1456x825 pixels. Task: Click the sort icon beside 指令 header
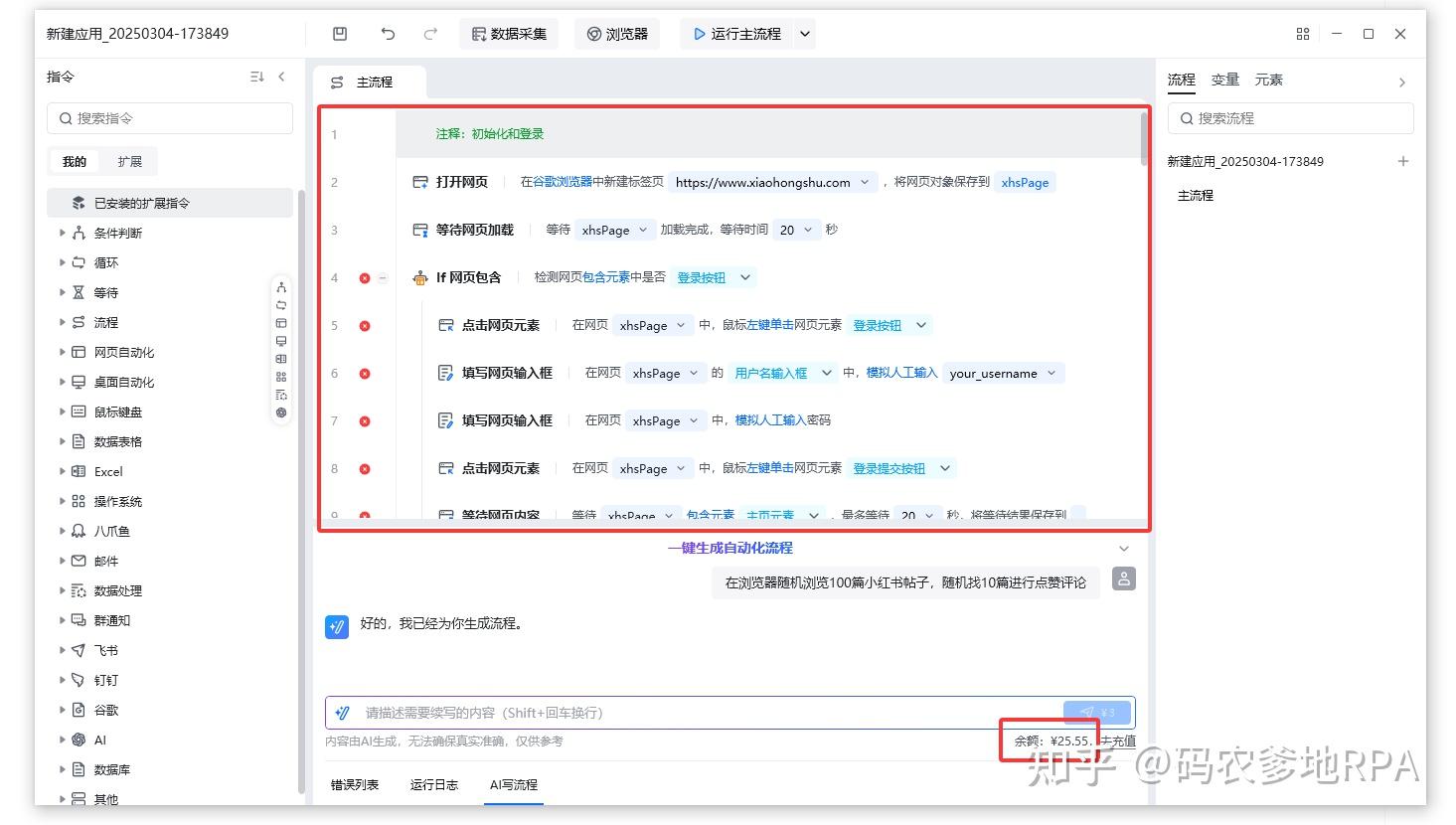[x=254, y=76]
